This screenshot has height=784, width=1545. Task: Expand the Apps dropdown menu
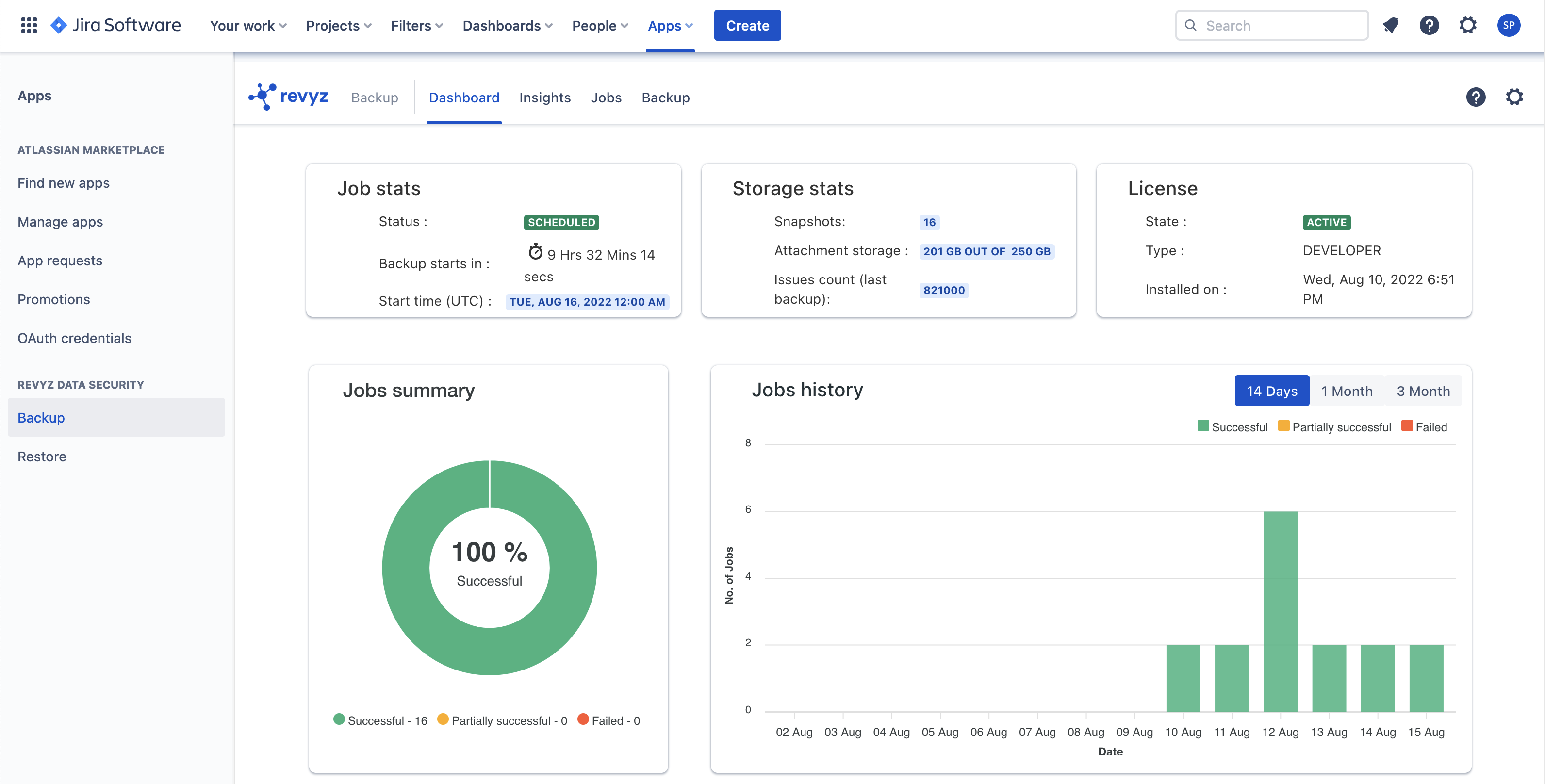(x=670, y=25)
